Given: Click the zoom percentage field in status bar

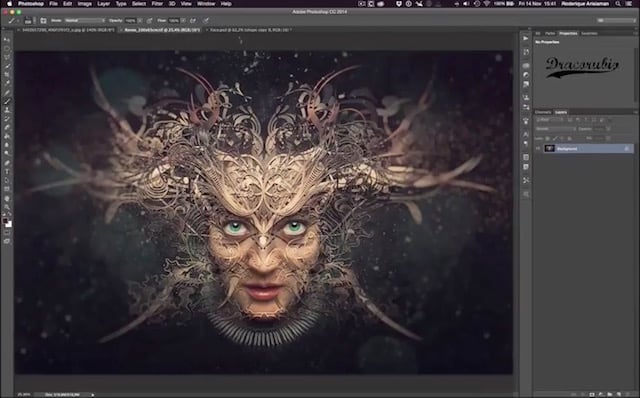Looking at the screenshot, I should 23,395.
